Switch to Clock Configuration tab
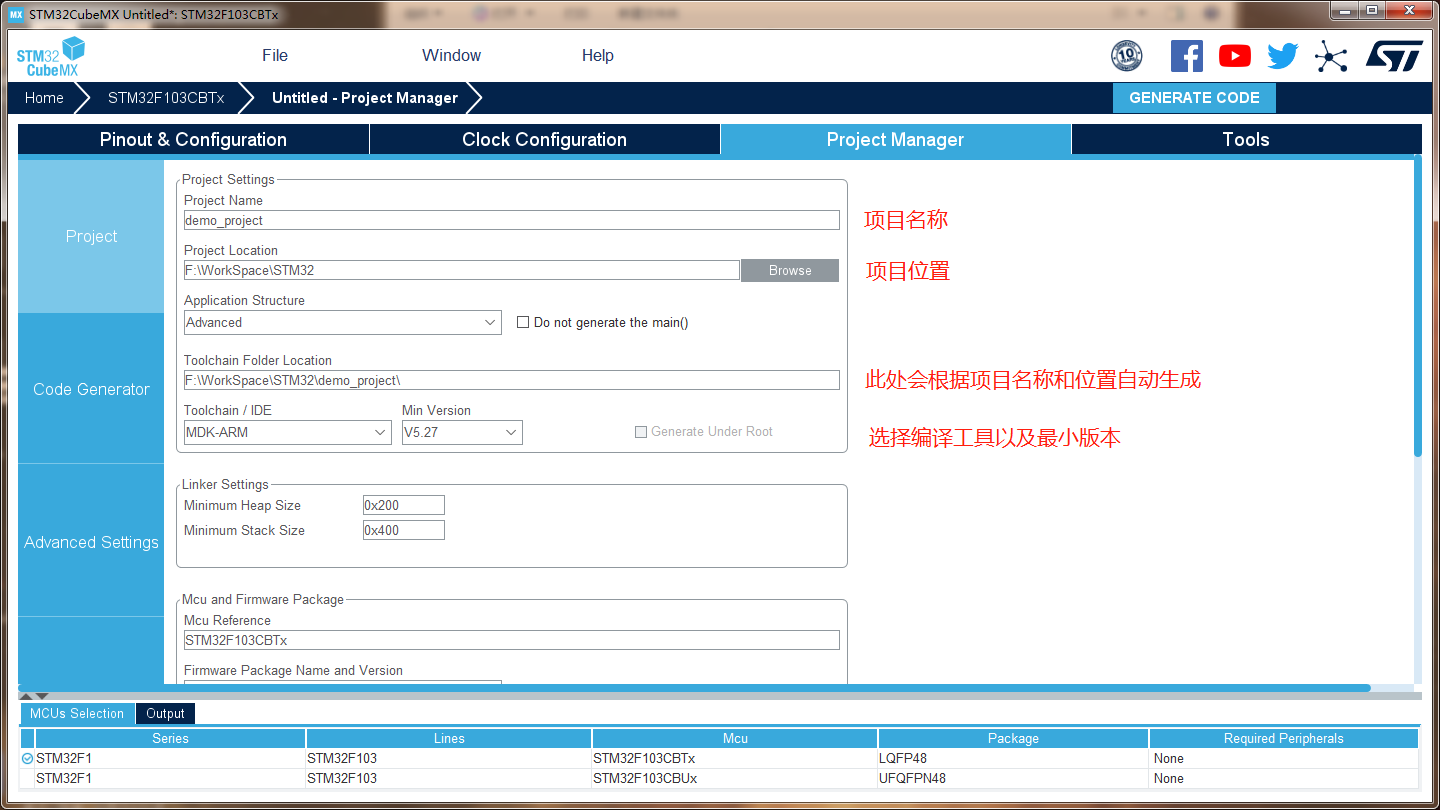The height and width of the screenshot is (810, 1440). [545, 140]
